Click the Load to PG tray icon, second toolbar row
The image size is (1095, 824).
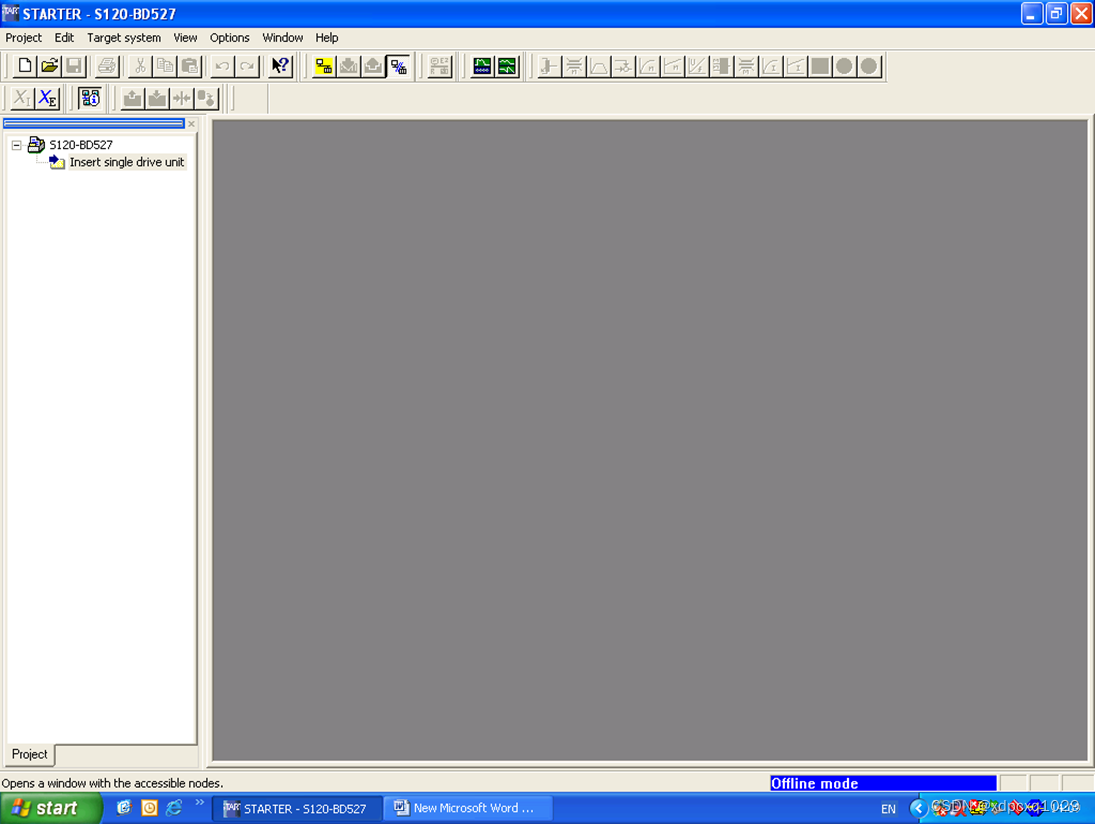[x=133, y=98]
